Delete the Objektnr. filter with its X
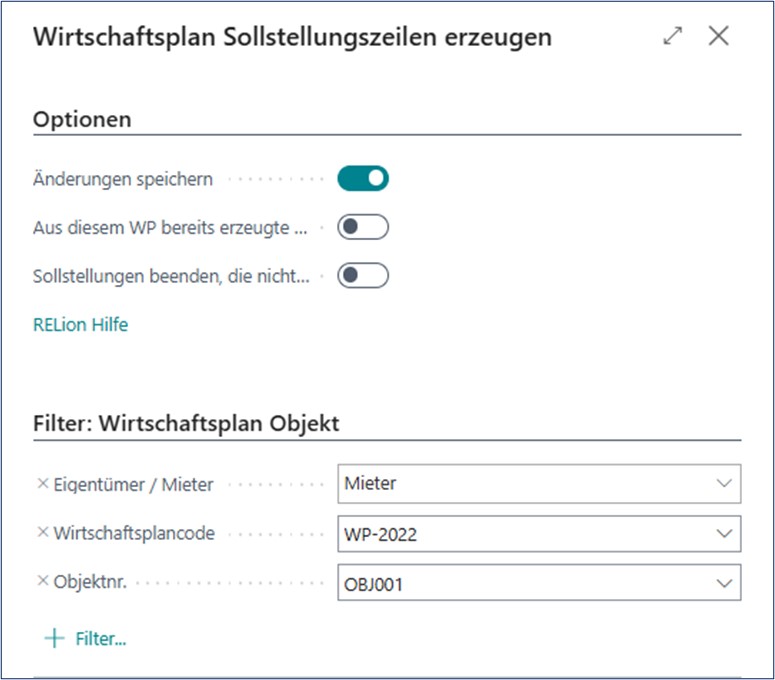This screenshot has height=680, width=775. tap(42, 581)
